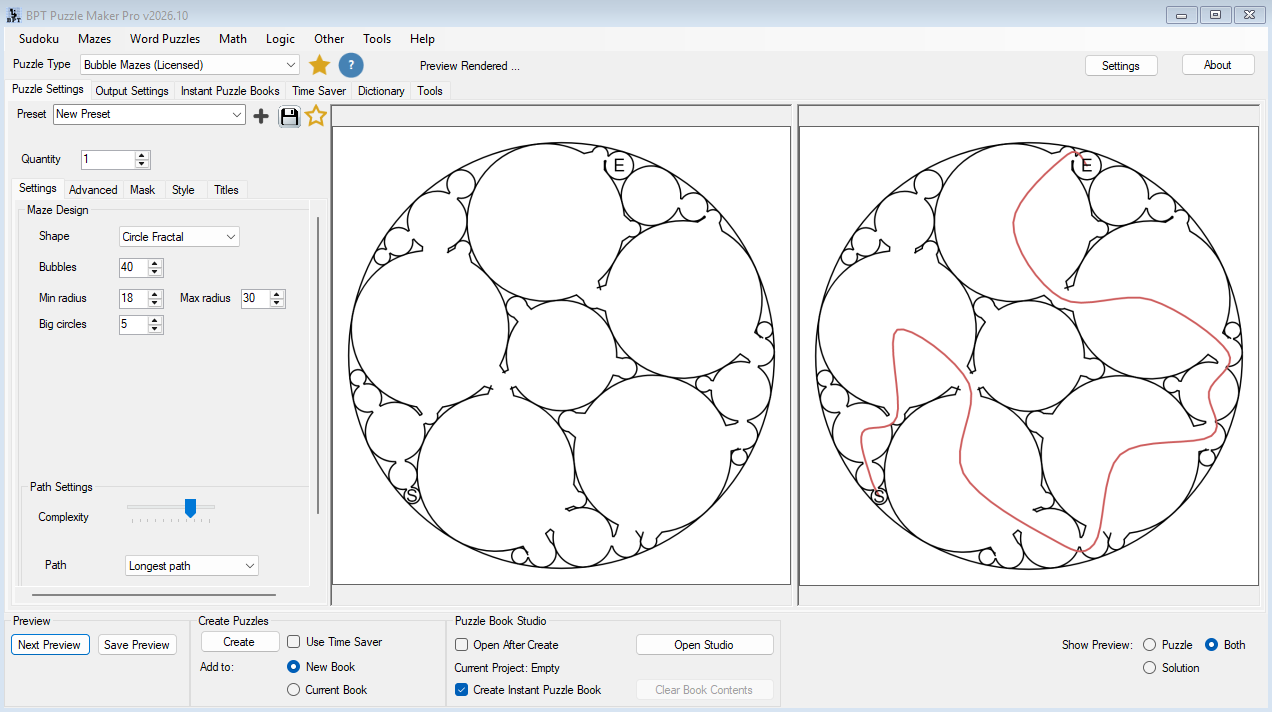The height and width of the screenshot is (712, 1272).
Task: Decrease Bubbles count spinner down
Action: point(155,272)
